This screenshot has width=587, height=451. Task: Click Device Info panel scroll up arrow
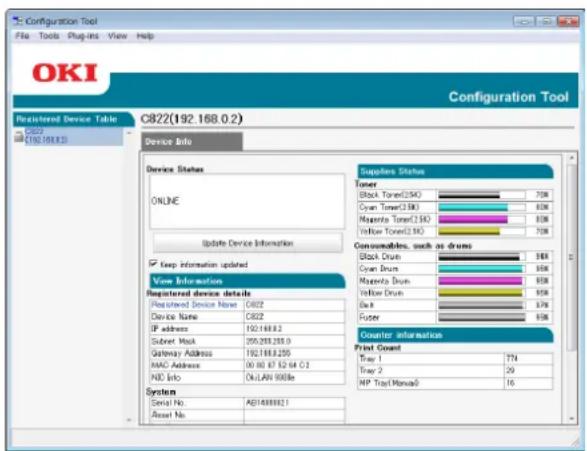click(571, 158)
